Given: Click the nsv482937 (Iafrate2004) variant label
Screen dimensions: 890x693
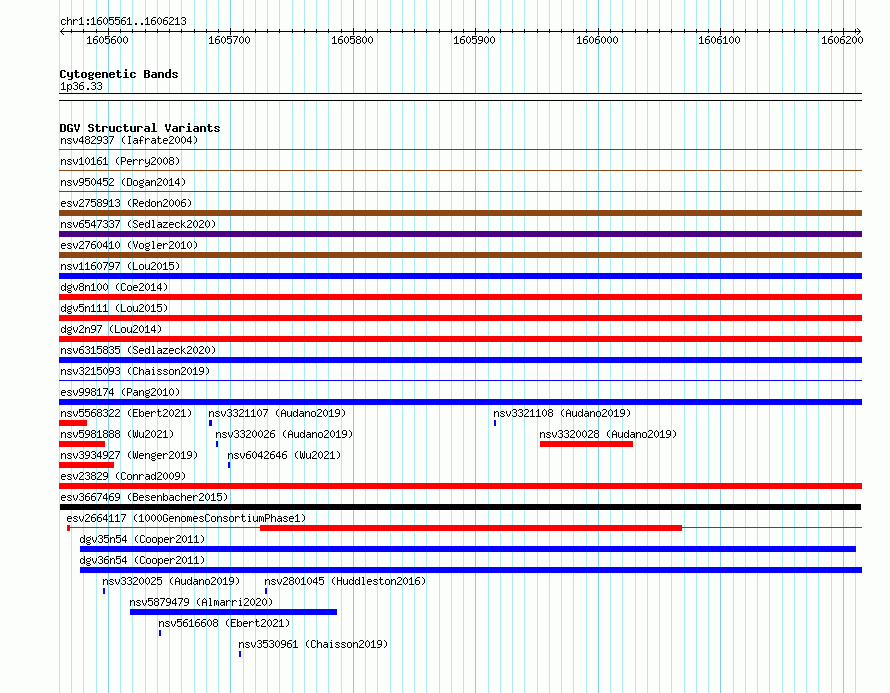Looking at the screenshot, I should (x=129, y=140).
